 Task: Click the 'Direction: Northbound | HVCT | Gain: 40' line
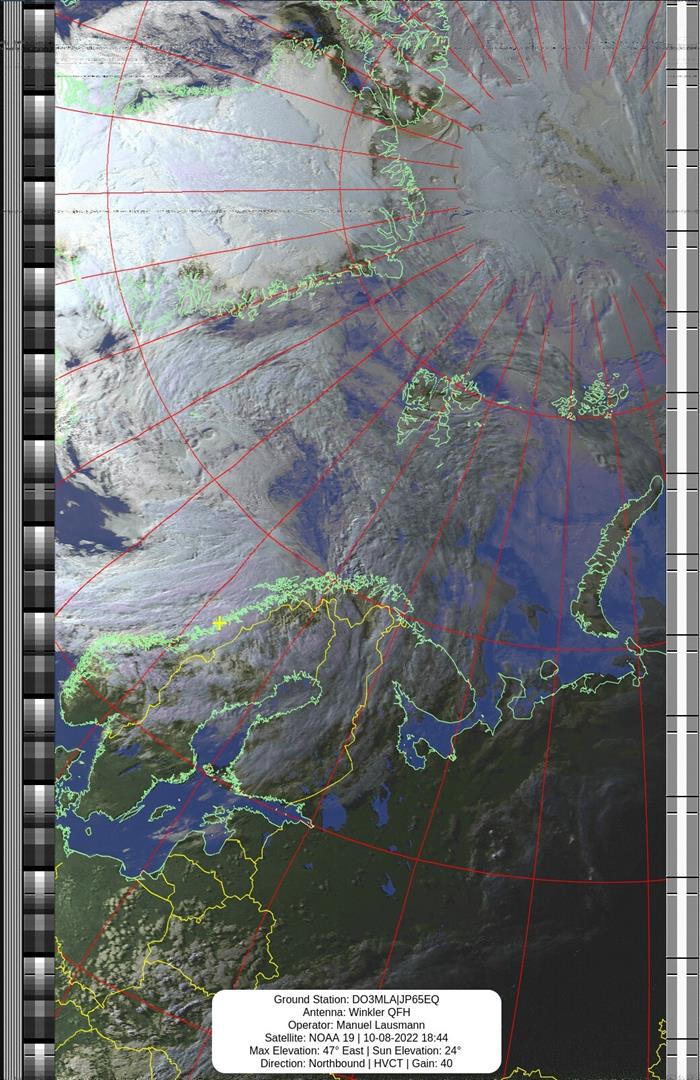tap(356, 1063)
